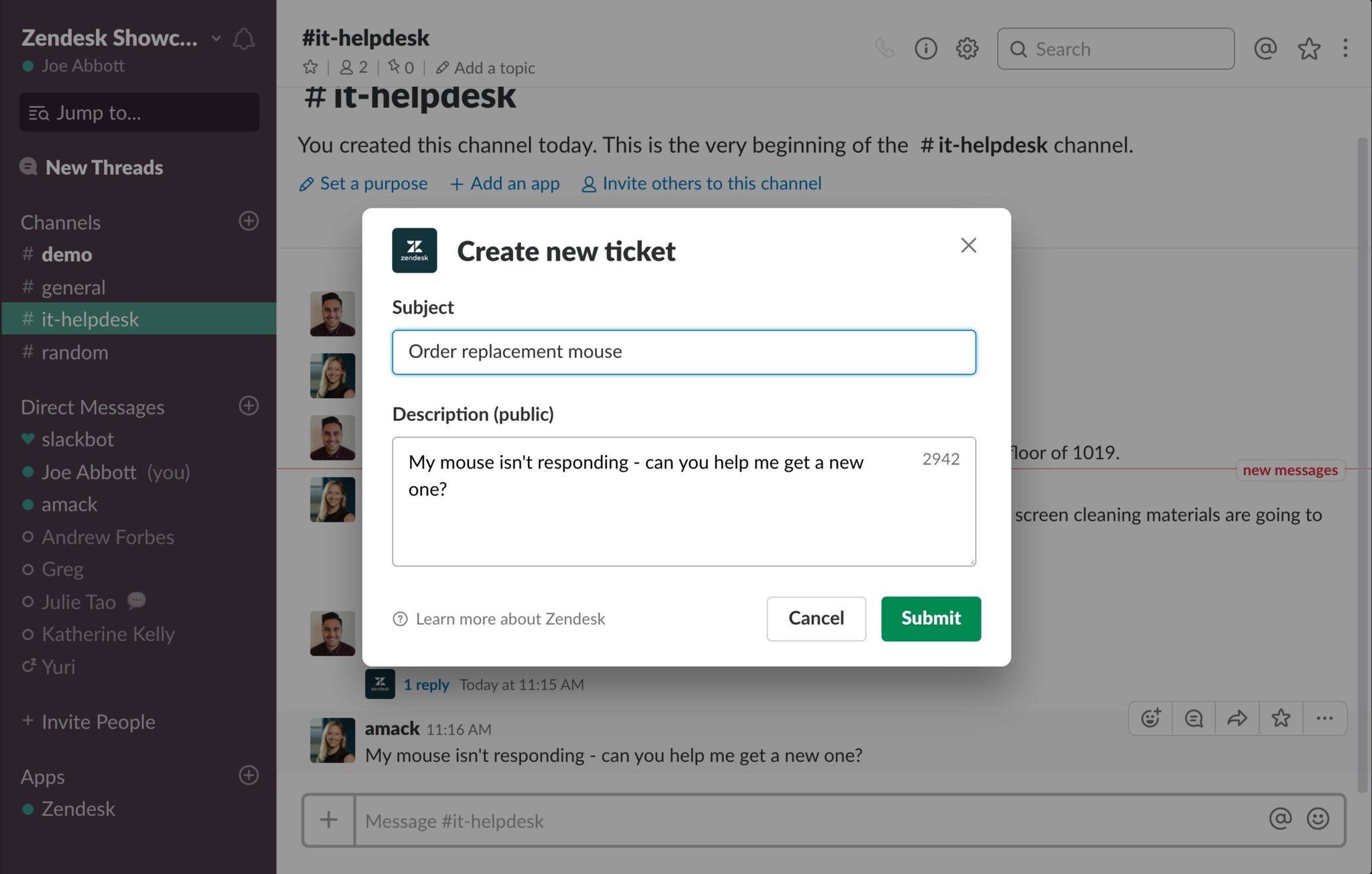Add an emoji reaction to amack's message
The image size is (1372, 874).
point(1150,718)
